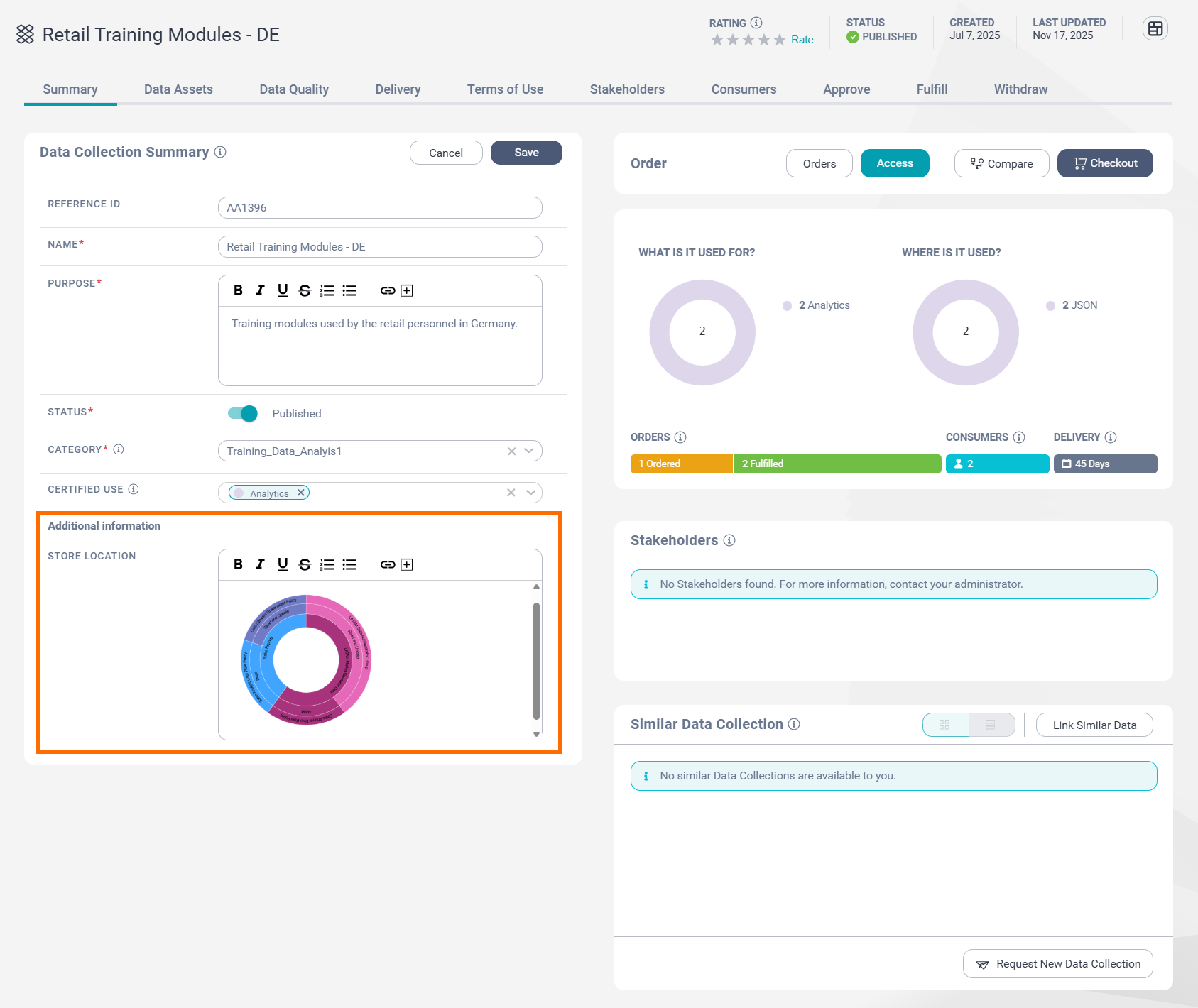This screenshot has height=1008, width=1198.
Task: Open the Delivery tab
Action: [x=398, y=89]
